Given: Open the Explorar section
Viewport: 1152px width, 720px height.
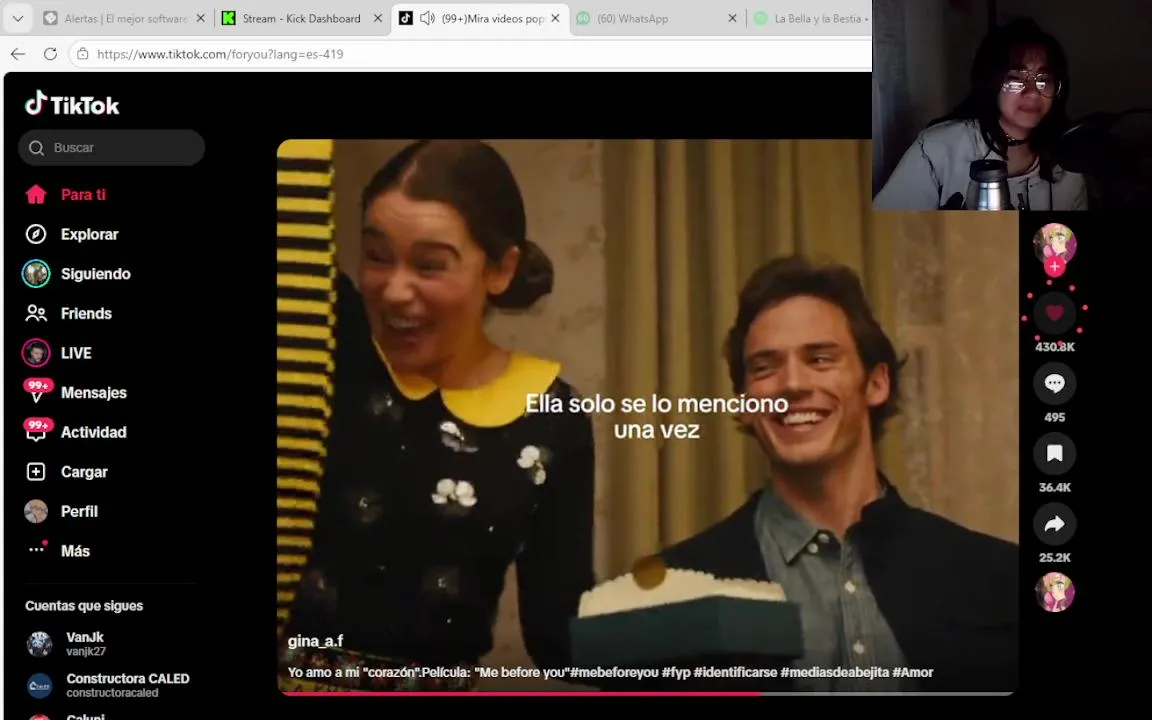Looking at the screenshot, I should click(89, 234).
